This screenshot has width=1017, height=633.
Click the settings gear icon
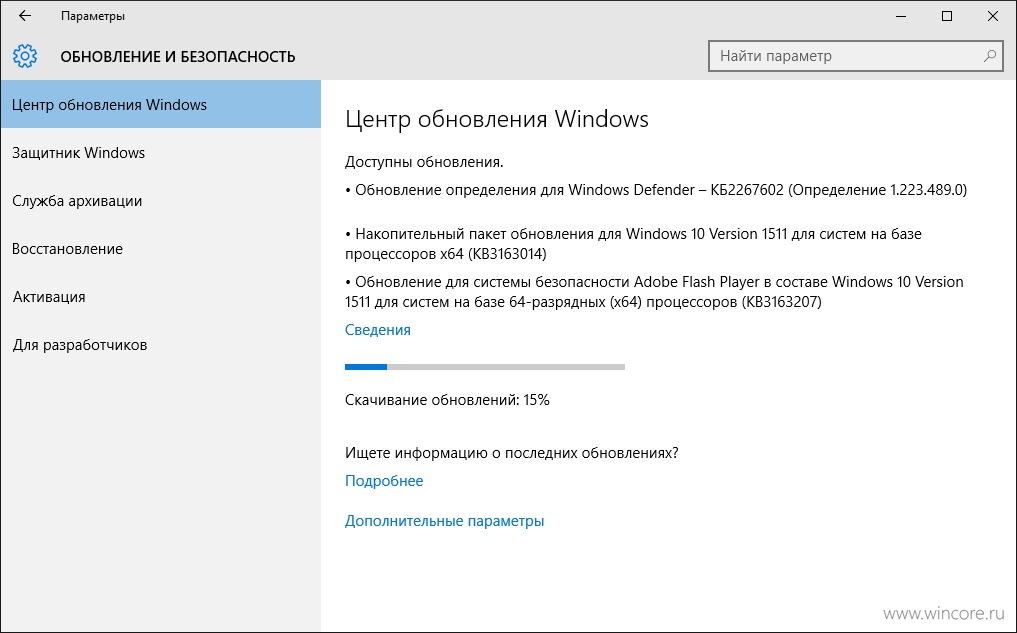25,56
